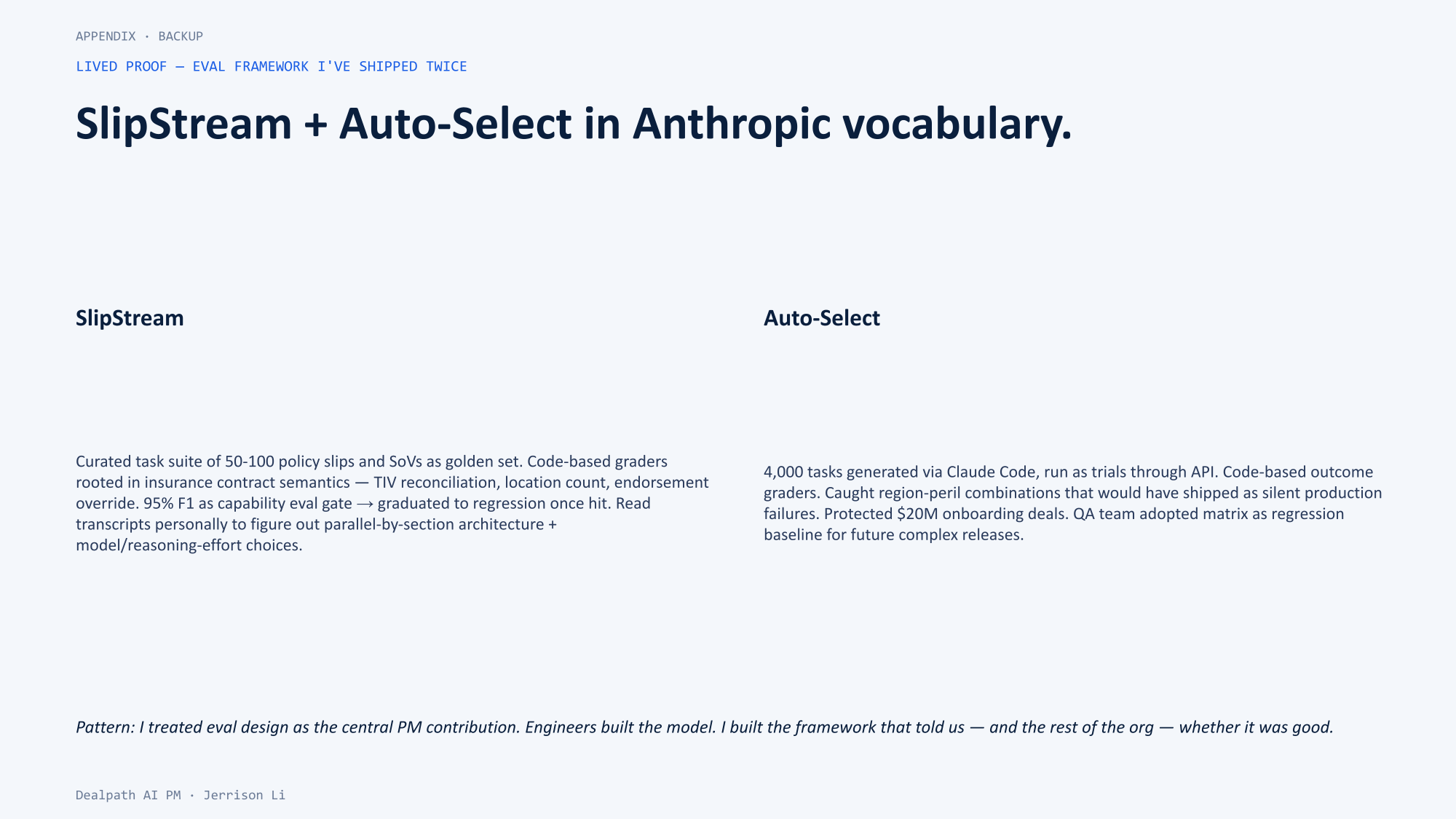
Task: Click the SlipStream description paragraph
Action: pos(392,503)
